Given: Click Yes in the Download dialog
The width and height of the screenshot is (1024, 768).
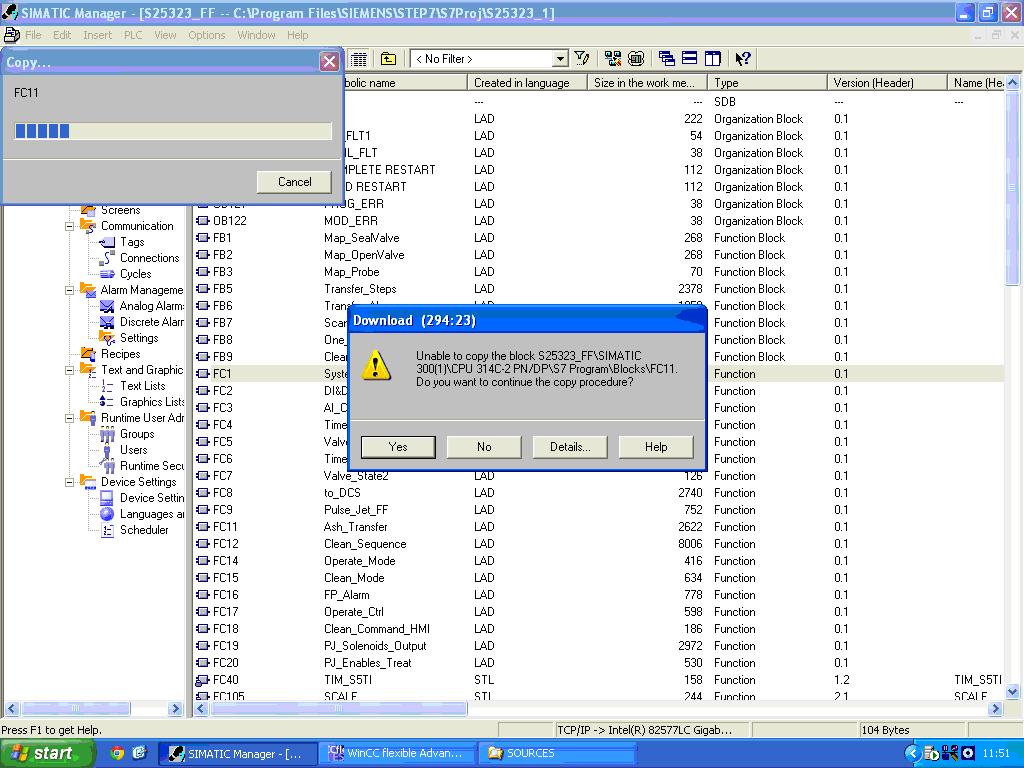Looking at the screenshot, I should click(398, 447).
